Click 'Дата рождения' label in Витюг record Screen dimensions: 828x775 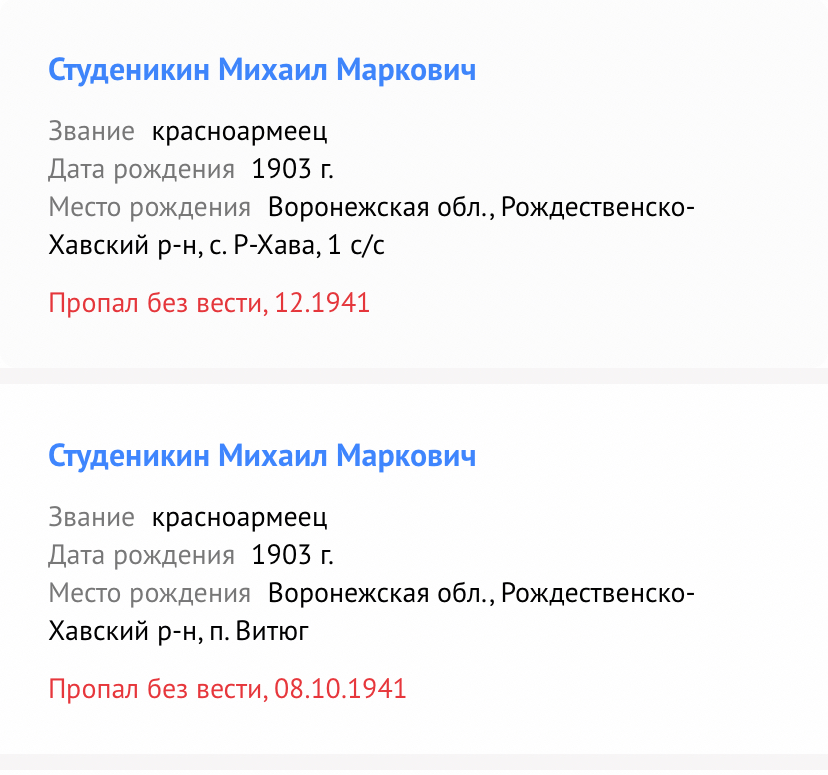click(x=141, y=555)
